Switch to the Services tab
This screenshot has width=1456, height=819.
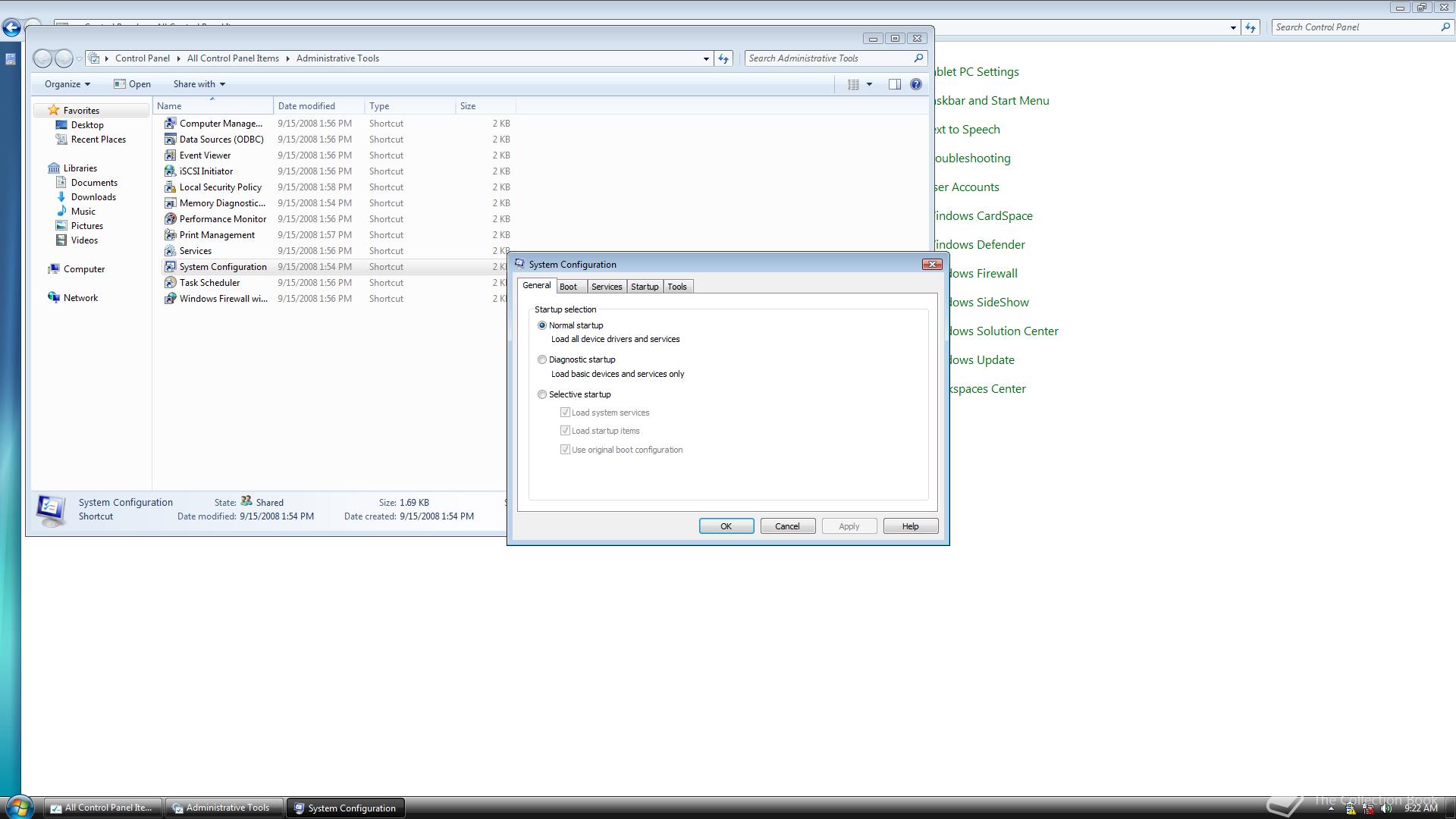pos(607,287)
